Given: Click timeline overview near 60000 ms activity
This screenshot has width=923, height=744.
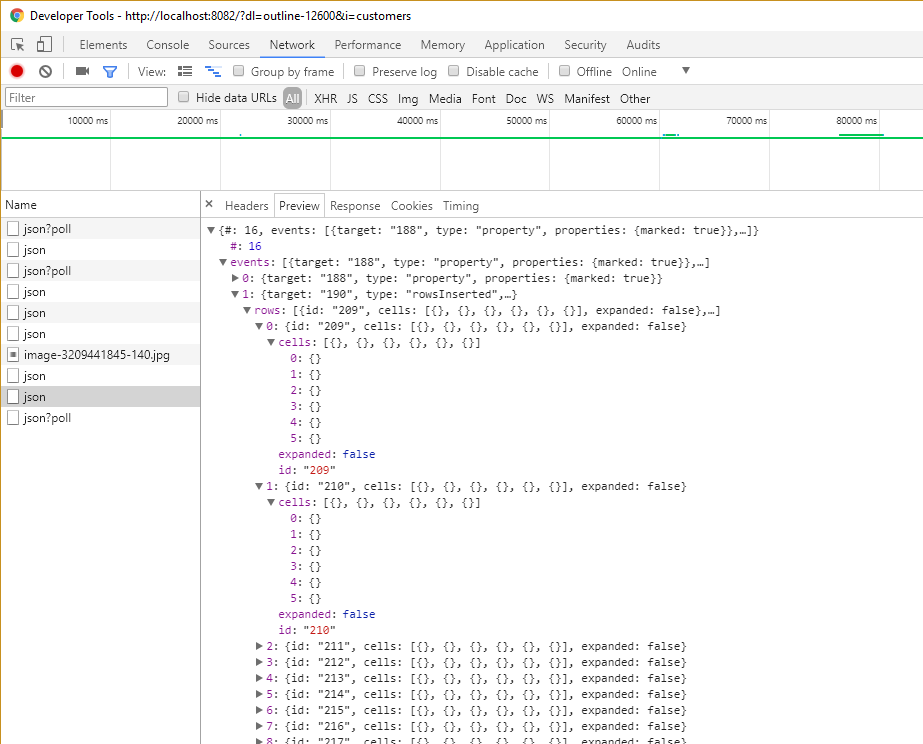Looking at the screenshot, I should coord(670,135).
